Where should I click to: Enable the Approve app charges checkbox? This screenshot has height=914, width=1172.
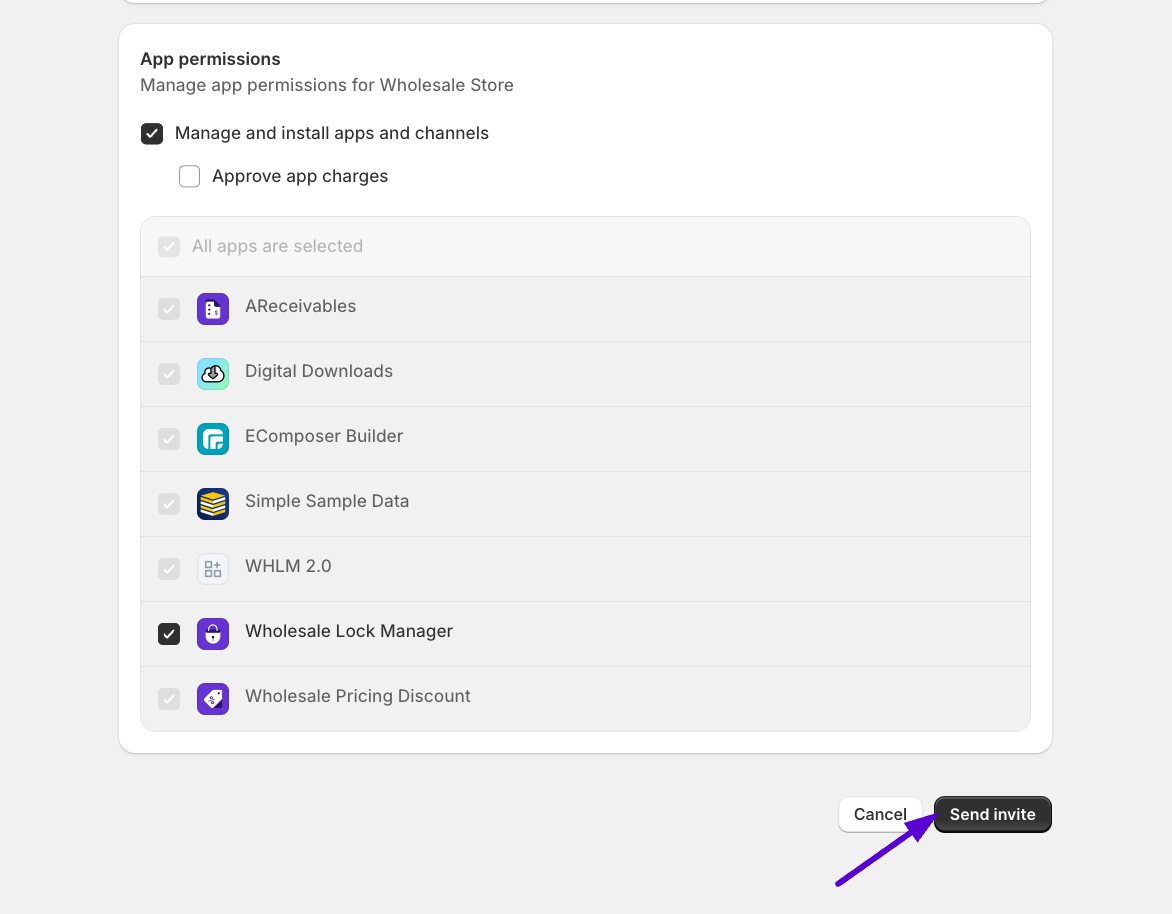[189, 176]
